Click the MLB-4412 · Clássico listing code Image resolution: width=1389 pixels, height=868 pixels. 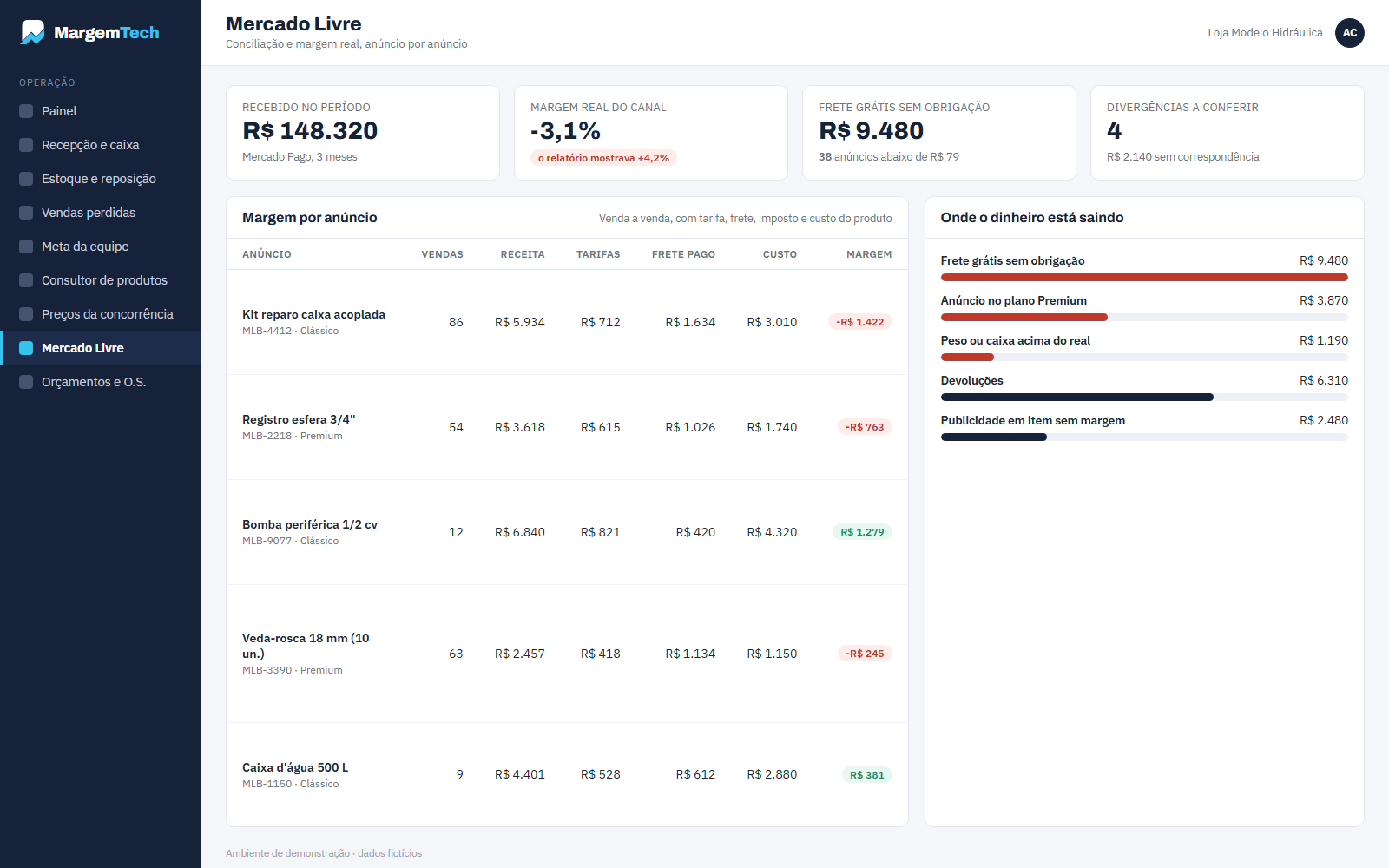coord(290,331)
